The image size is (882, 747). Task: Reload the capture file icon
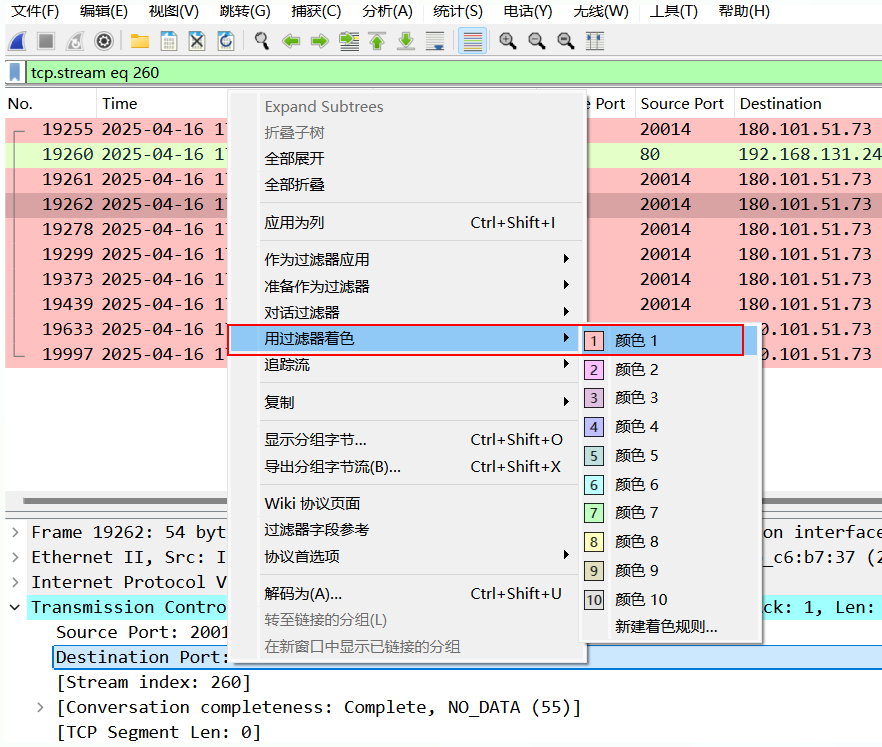pyautogui.click(x=226, y=41)
